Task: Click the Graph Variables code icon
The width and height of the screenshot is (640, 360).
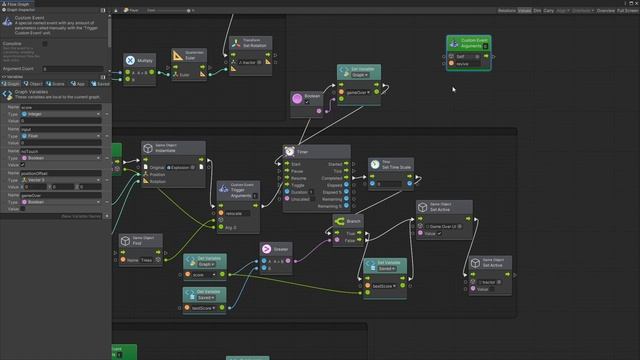Action: coord(7,95)
